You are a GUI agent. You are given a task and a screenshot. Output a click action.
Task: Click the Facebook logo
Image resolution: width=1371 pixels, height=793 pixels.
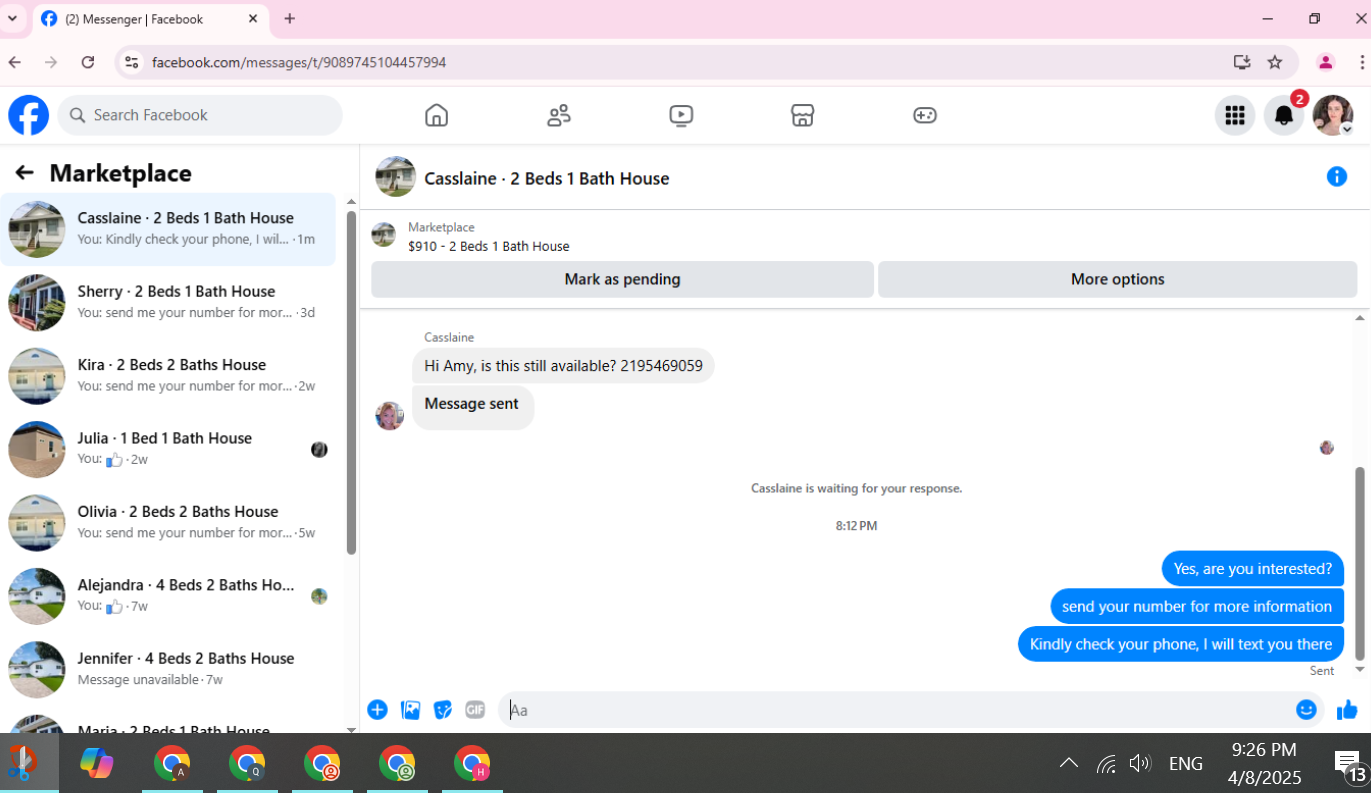coord(29,115)
